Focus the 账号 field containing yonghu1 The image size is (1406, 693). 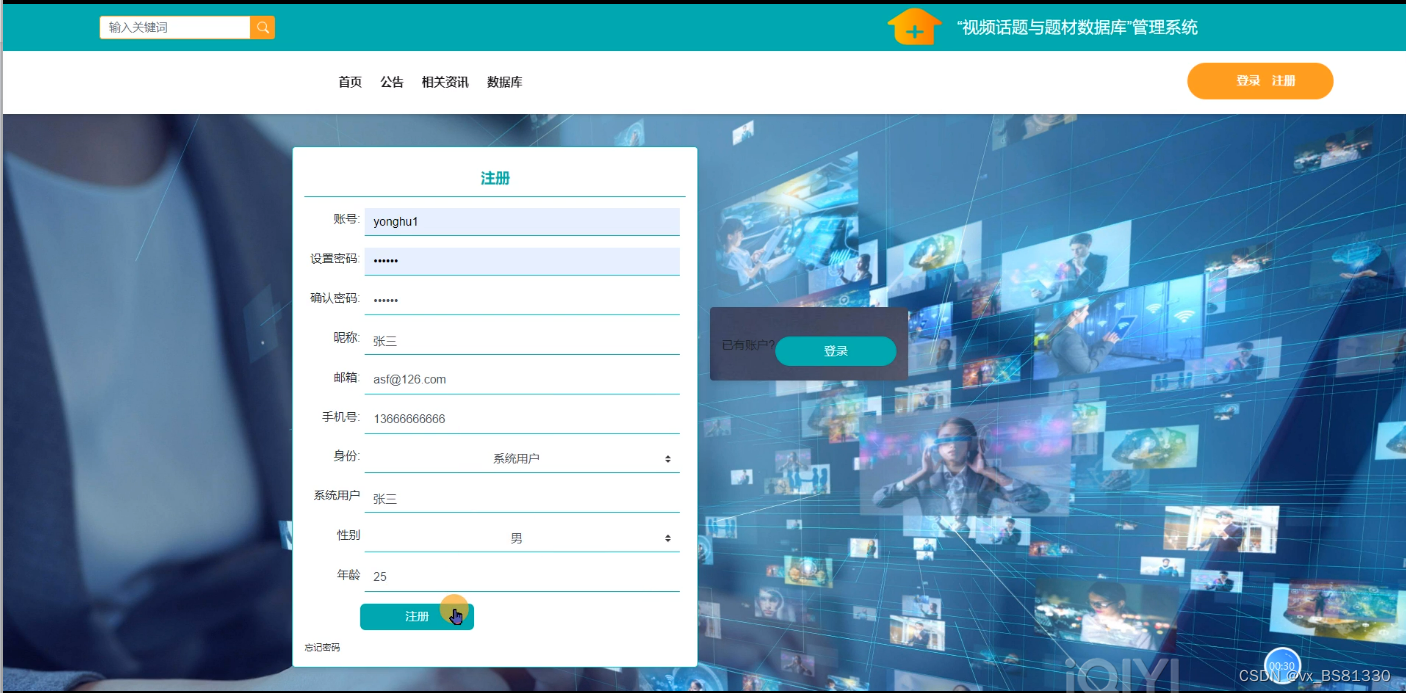click(x=522, y=222)
